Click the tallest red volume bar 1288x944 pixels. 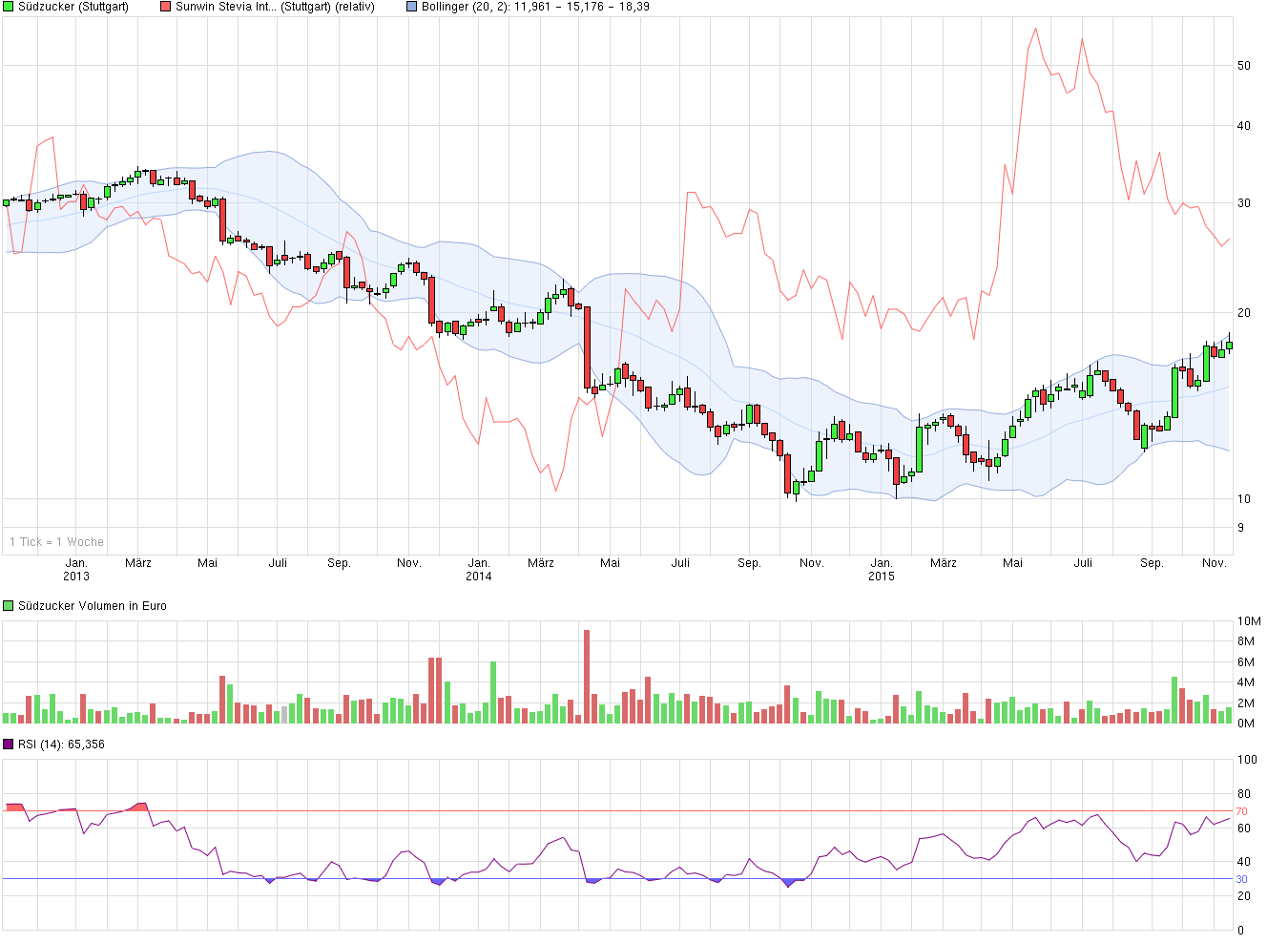click(x=587, y=676)
